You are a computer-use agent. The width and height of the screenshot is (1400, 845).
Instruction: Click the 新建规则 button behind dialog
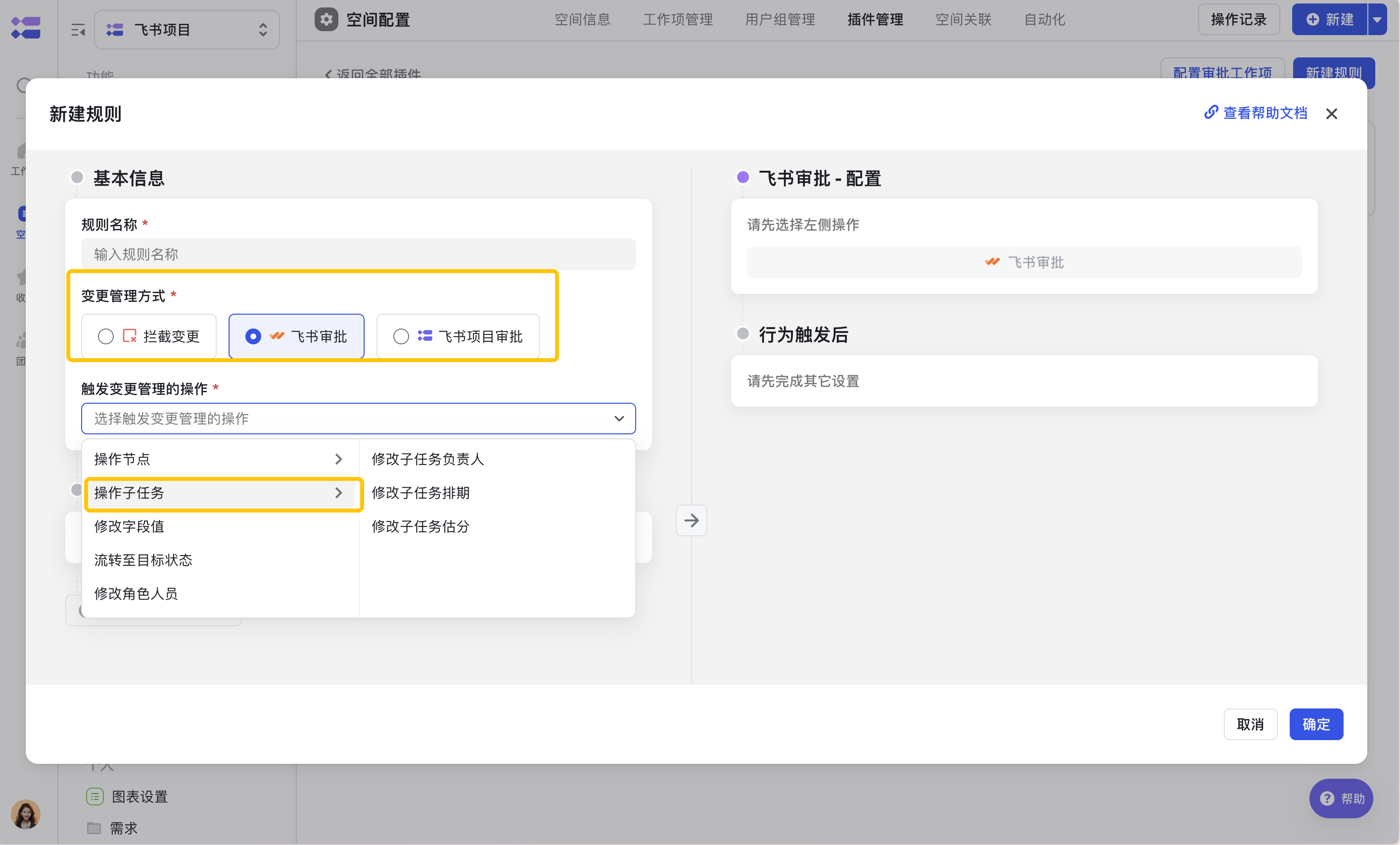[x=1334, y=73]
